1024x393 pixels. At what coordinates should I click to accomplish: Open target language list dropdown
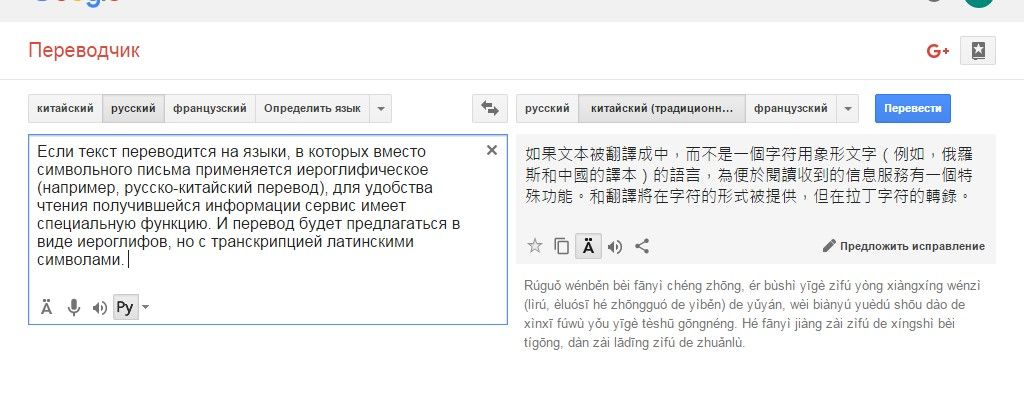click(x=848, y=108)
